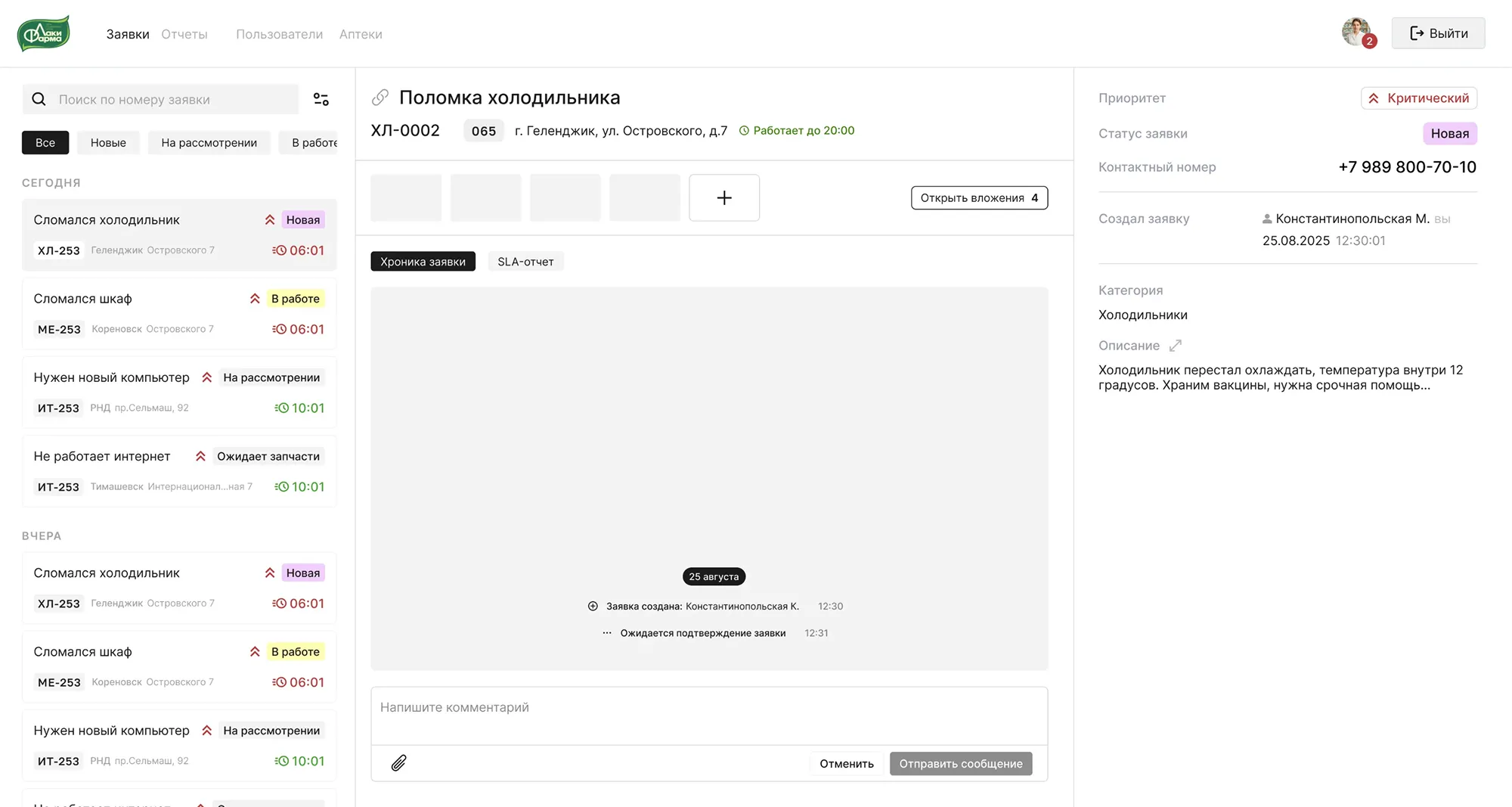Click the Открыть вложения button
Viewport: 1512px width, 807px height.
[979, 197]
